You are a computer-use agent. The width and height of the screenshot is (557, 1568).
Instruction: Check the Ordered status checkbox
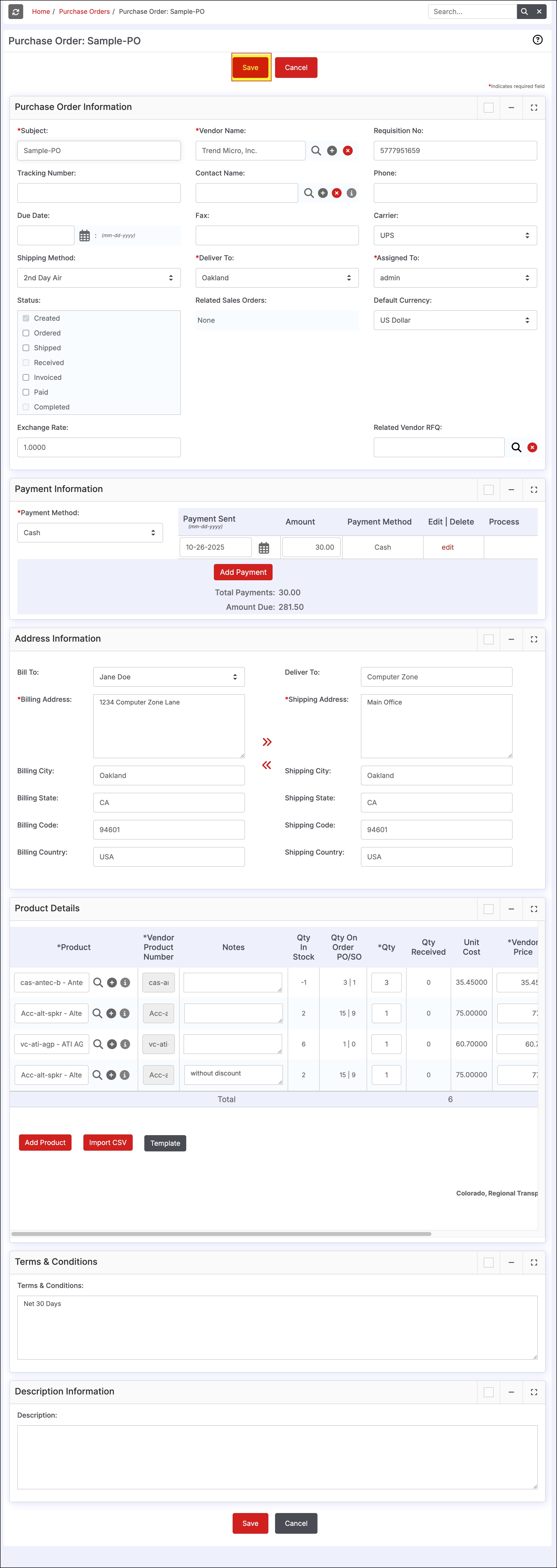pyautogui.click(x=26, y=333)
